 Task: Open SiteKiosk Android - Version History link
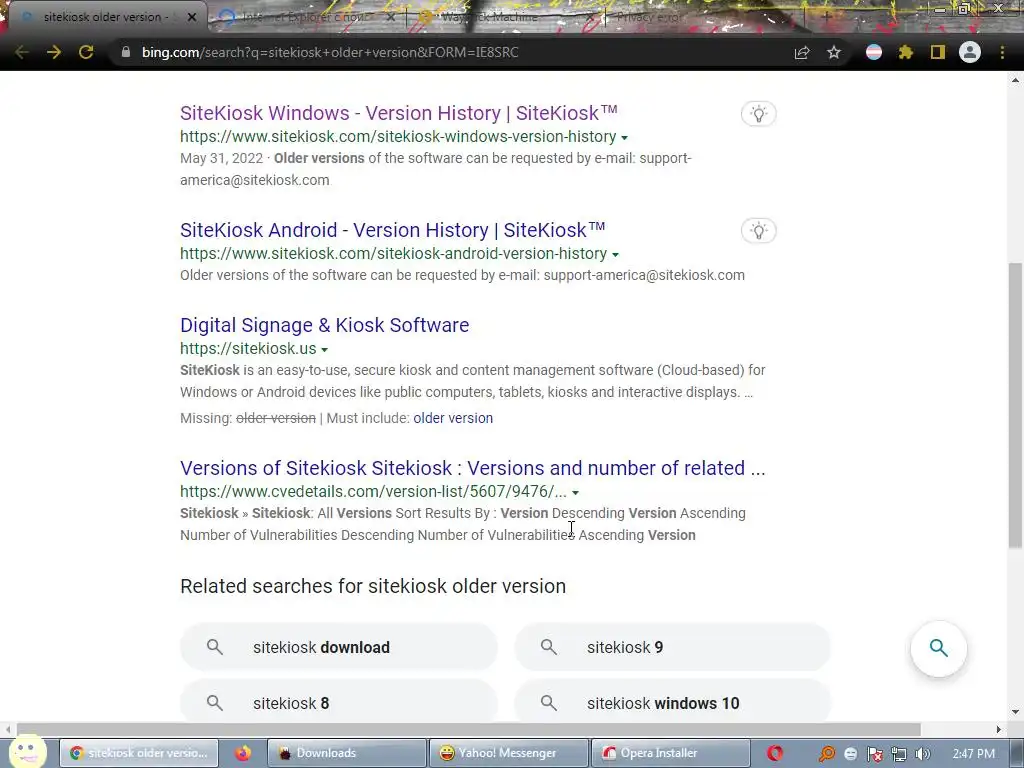coord(392,230)
